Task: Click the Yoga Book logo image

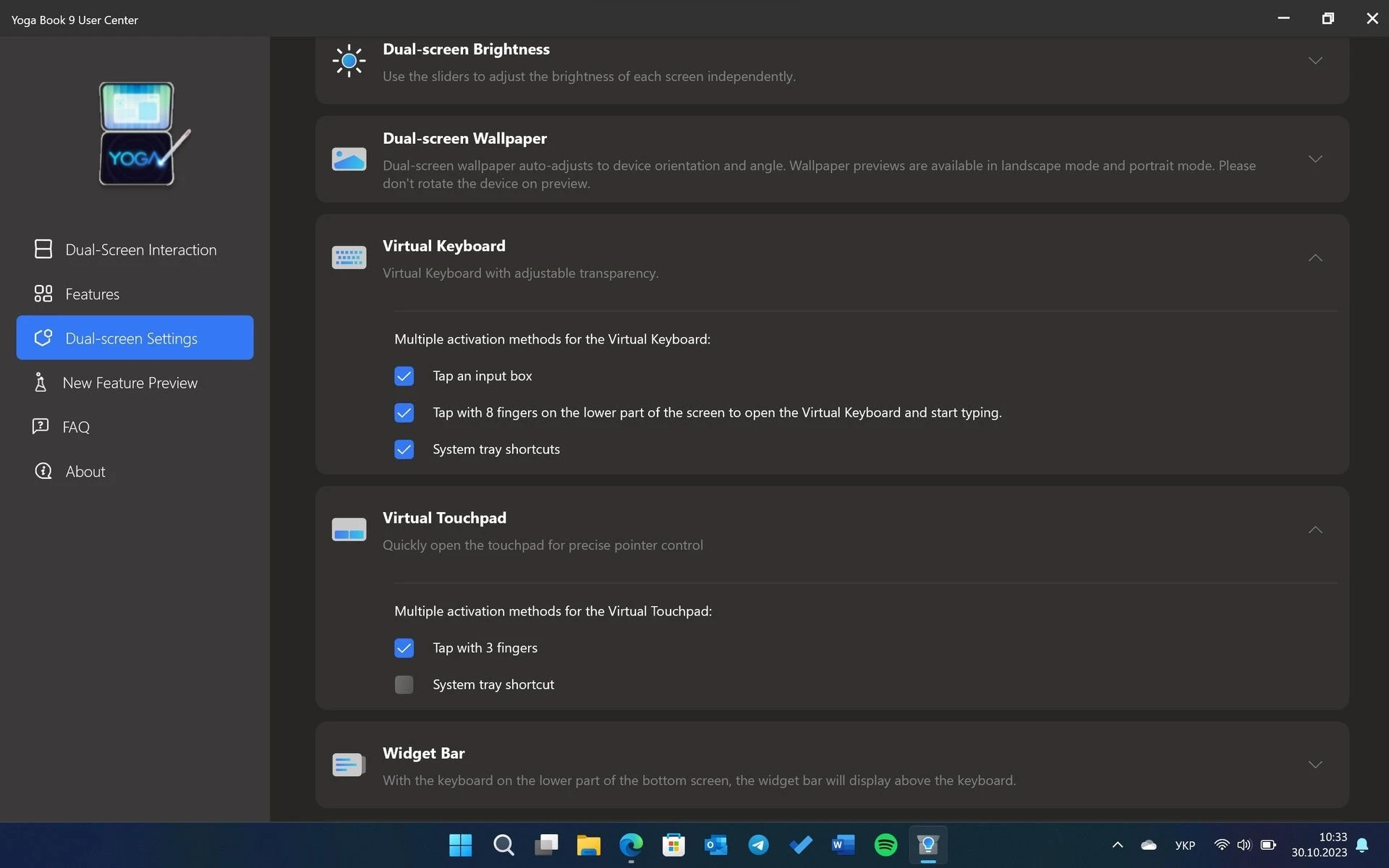Action: point(144,134)
